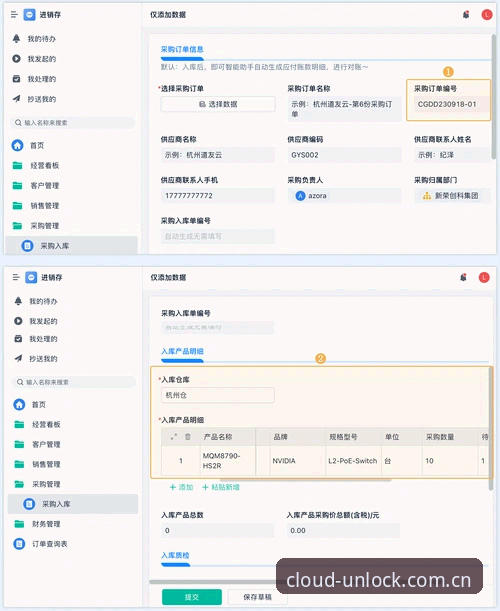Image resolution: width=500 pixels, height=611 pixels.
Task: Click 保存草稿 save draft button
Action: pos(257,597)
